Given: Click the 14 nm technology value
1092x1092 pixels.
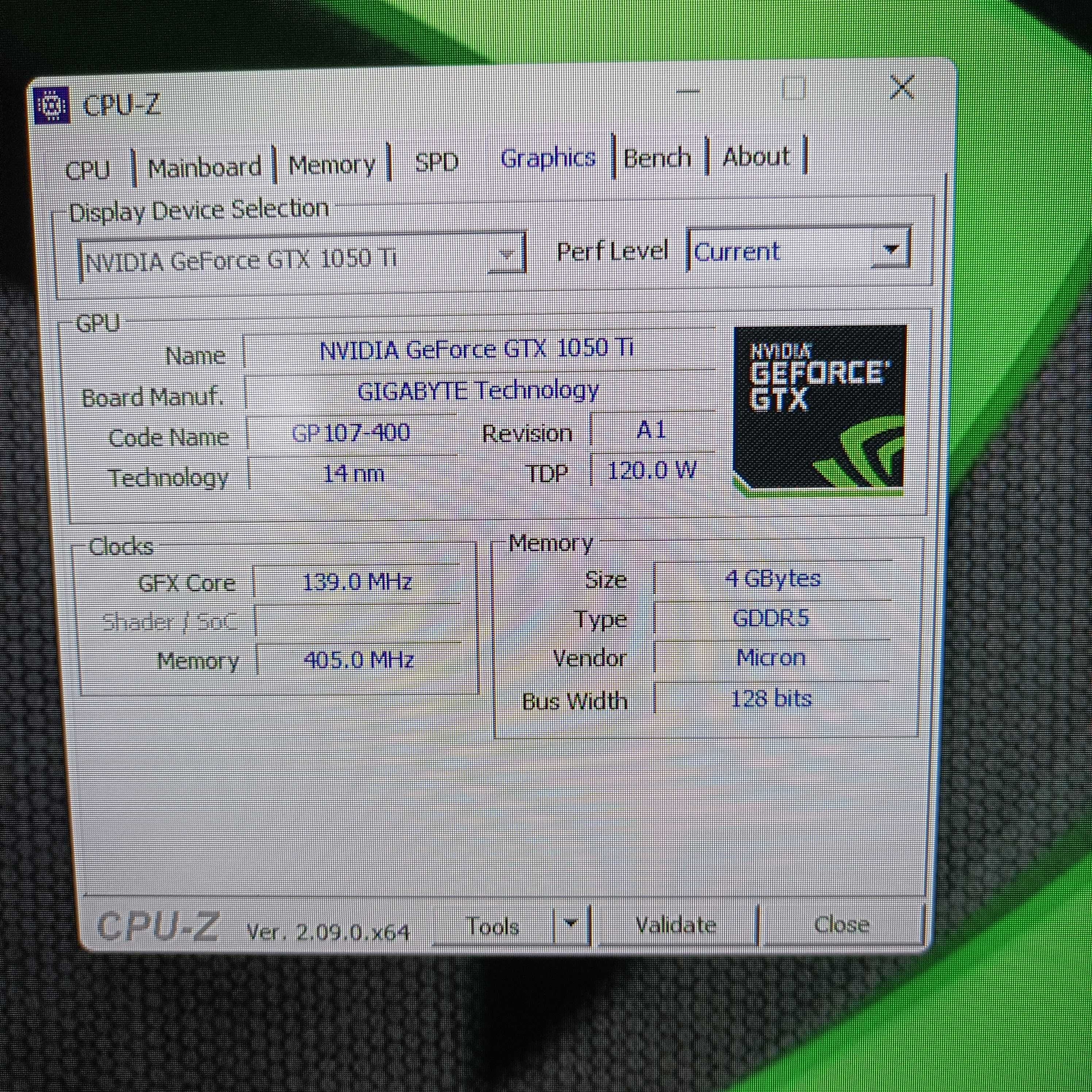Looking at the screenshot, I should point(354,474).
